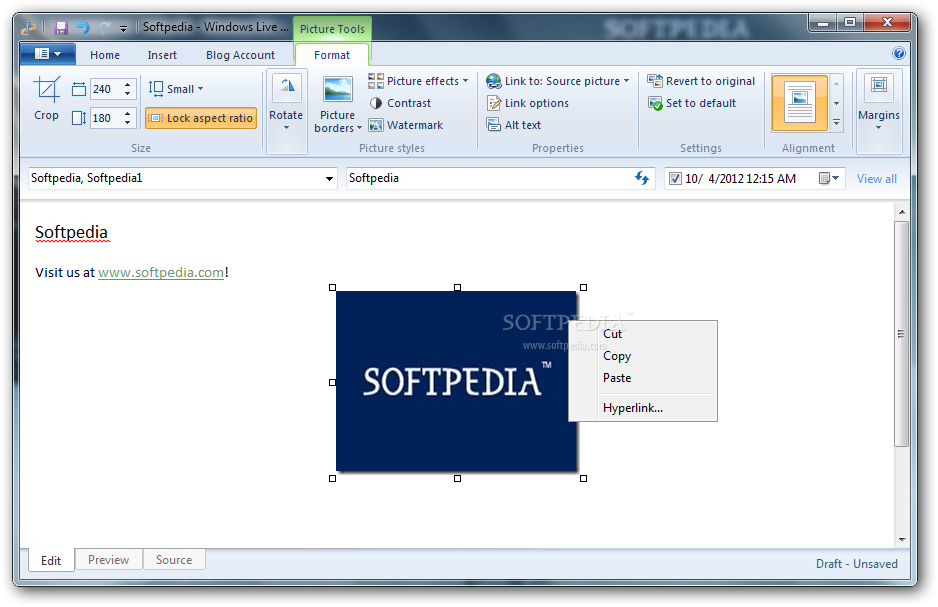Open the date picker calendar icon
This screenshot has width=938, height=607.
pos(829,178)
